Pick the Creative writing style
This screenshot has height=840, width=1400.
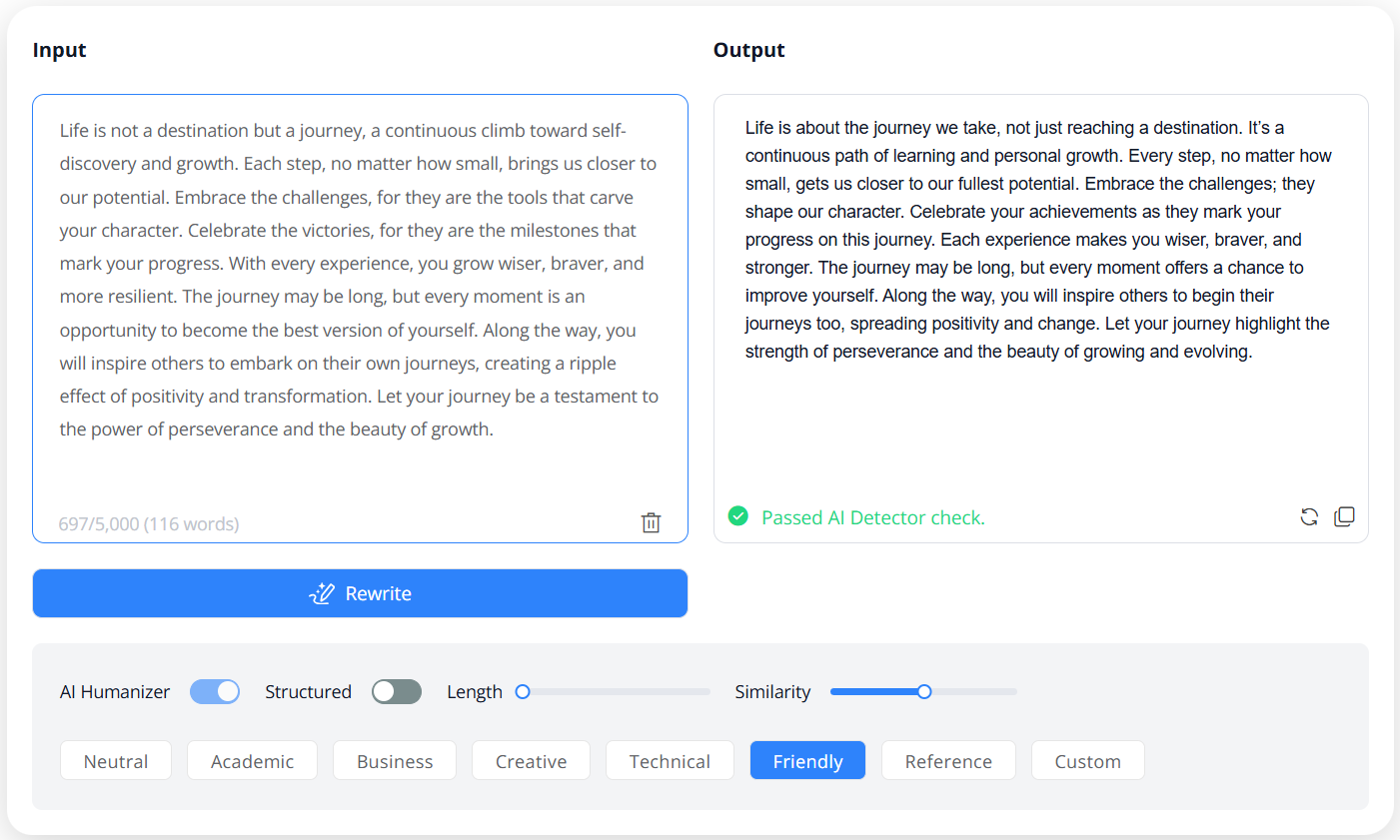(531, 760)
